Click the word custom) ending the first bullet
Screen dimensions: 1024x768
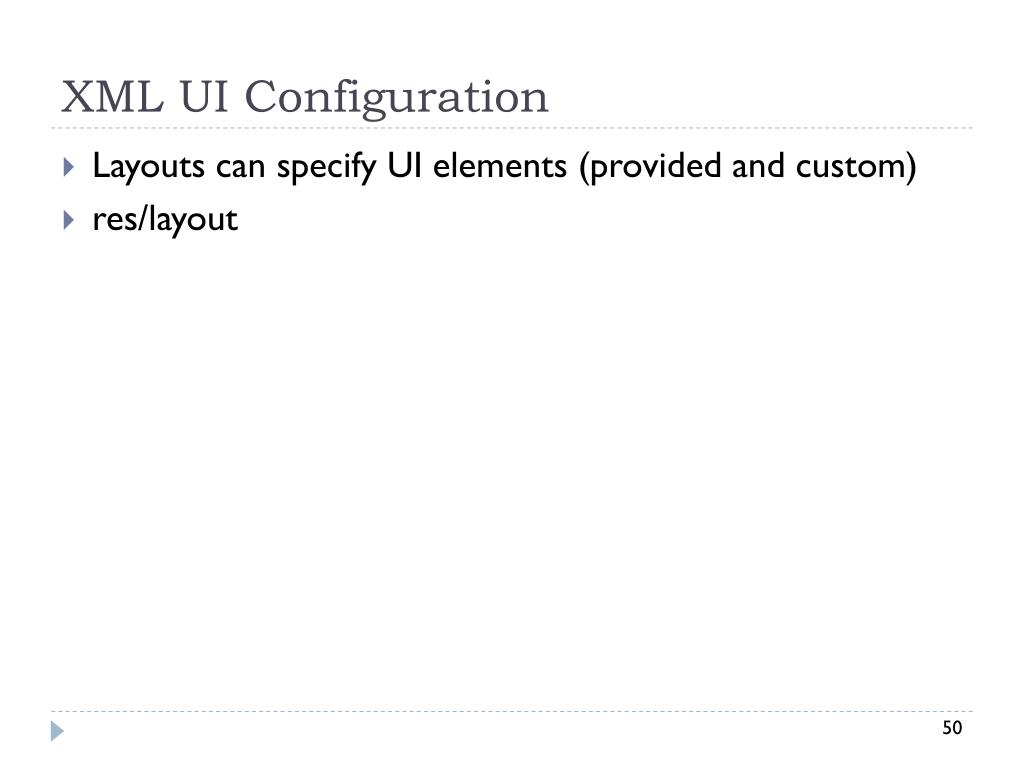coord(856,166)
